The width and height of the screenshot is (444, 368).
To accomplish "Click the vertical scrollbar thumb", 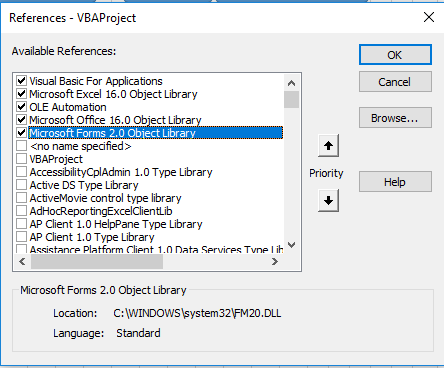I will click(292, 99).
